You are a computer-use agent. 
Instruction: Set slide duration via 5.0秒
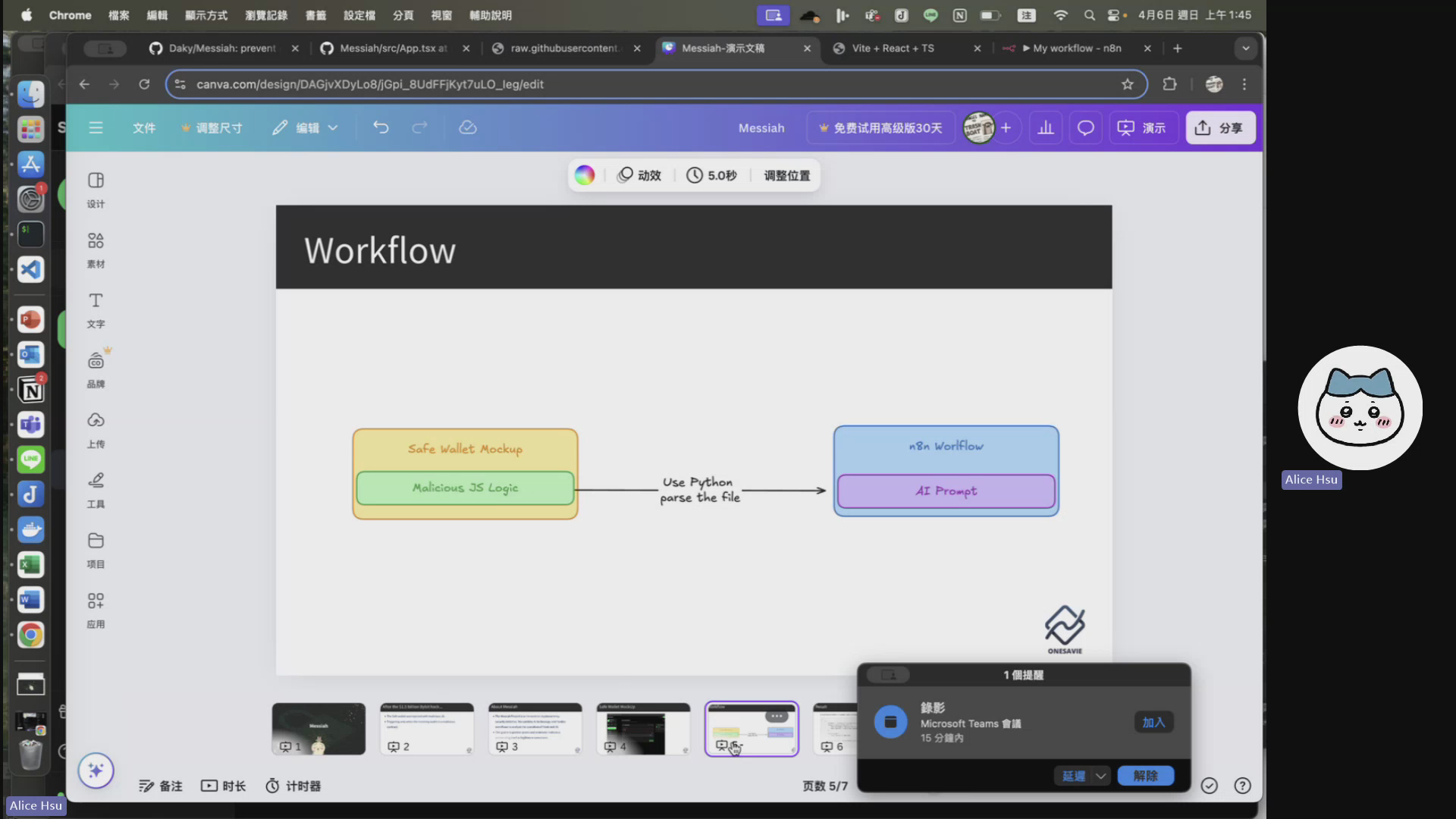[711, 175]
